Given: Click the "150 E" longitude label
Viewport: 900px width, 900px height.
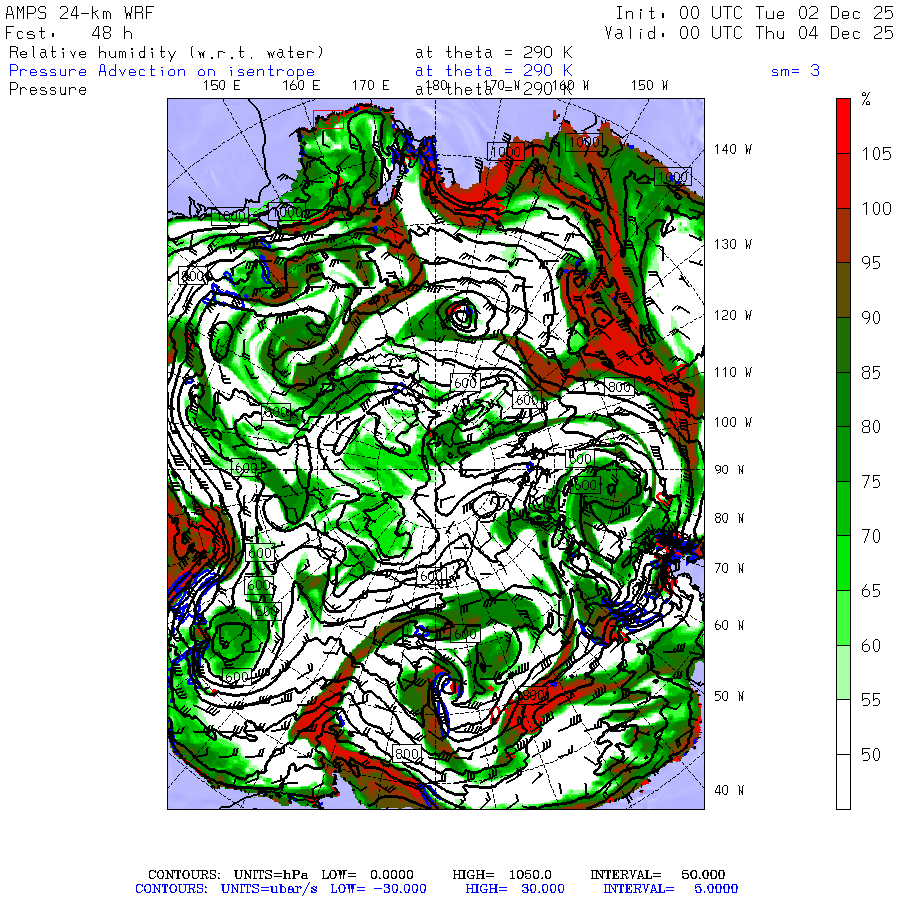Looking at the screenshot, I should (x=222, y=86).
